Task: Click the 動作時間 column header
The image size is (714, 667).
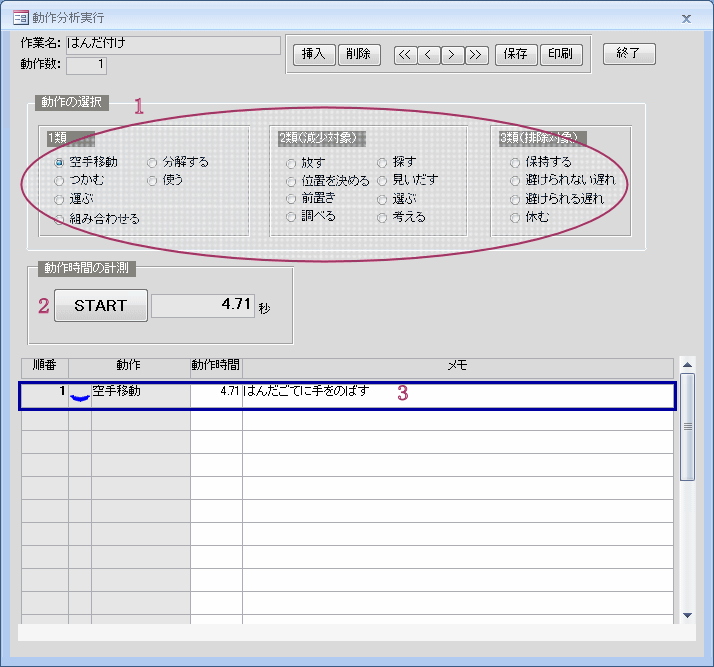Action: (216, 367)
